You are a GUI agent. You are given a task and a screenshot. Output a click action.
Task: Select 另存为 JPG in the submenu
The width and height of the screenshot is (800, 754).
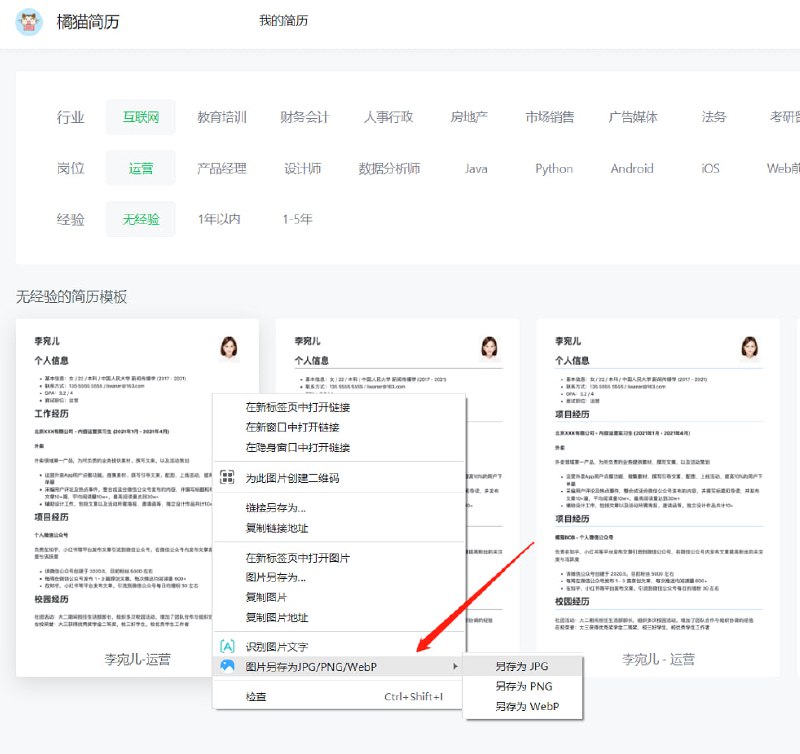(x=521, y=664)
